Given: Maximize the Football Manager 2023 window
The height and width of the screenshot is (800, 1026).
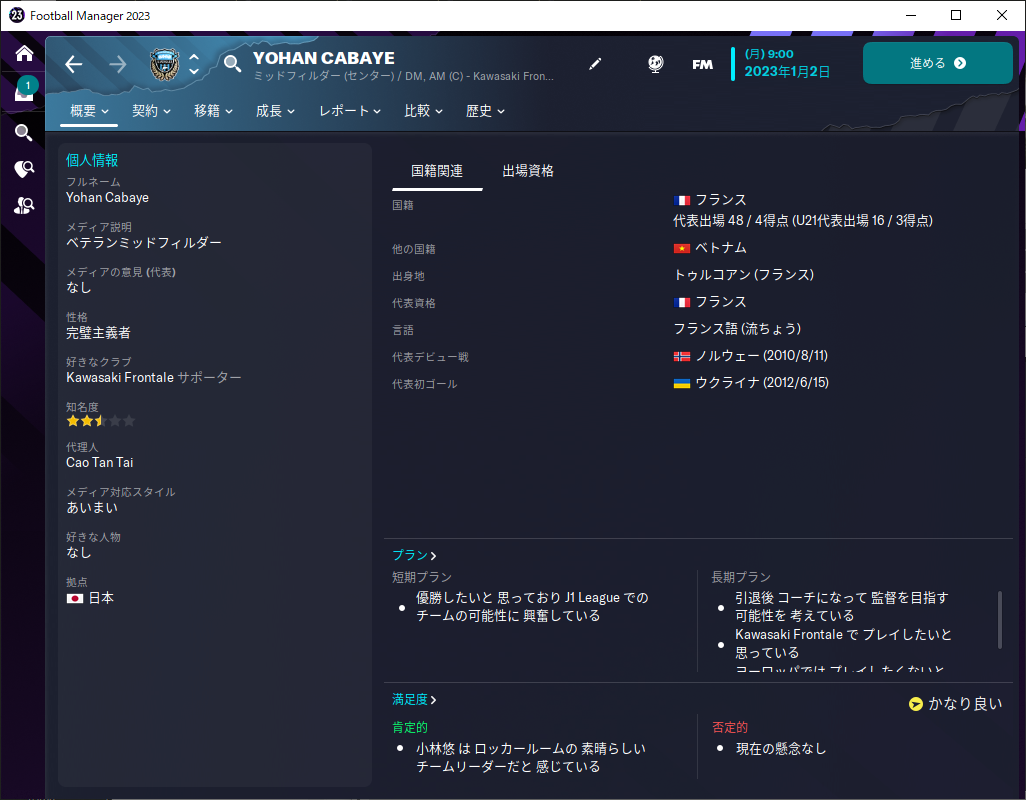Looking at the screenshot, I should (x=955, y=15).
